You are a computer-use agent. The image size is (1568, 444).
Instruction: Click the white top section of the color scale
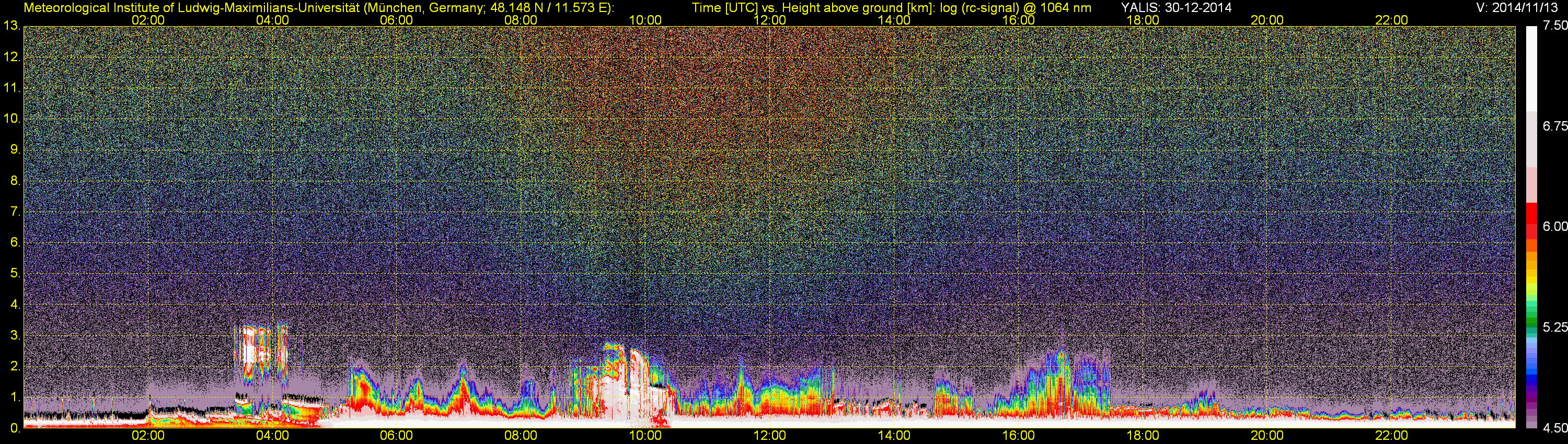pos(1531,68)
